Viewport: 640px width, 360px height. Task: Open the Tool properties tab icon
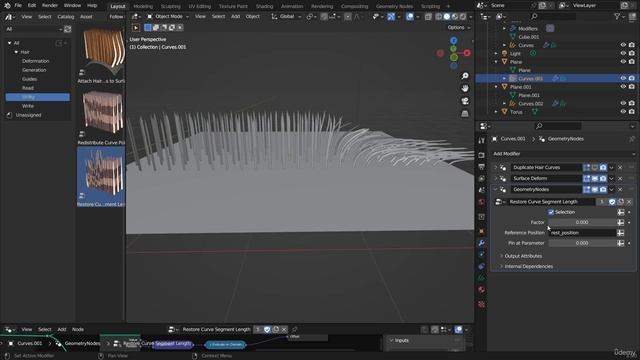[482, 140]
